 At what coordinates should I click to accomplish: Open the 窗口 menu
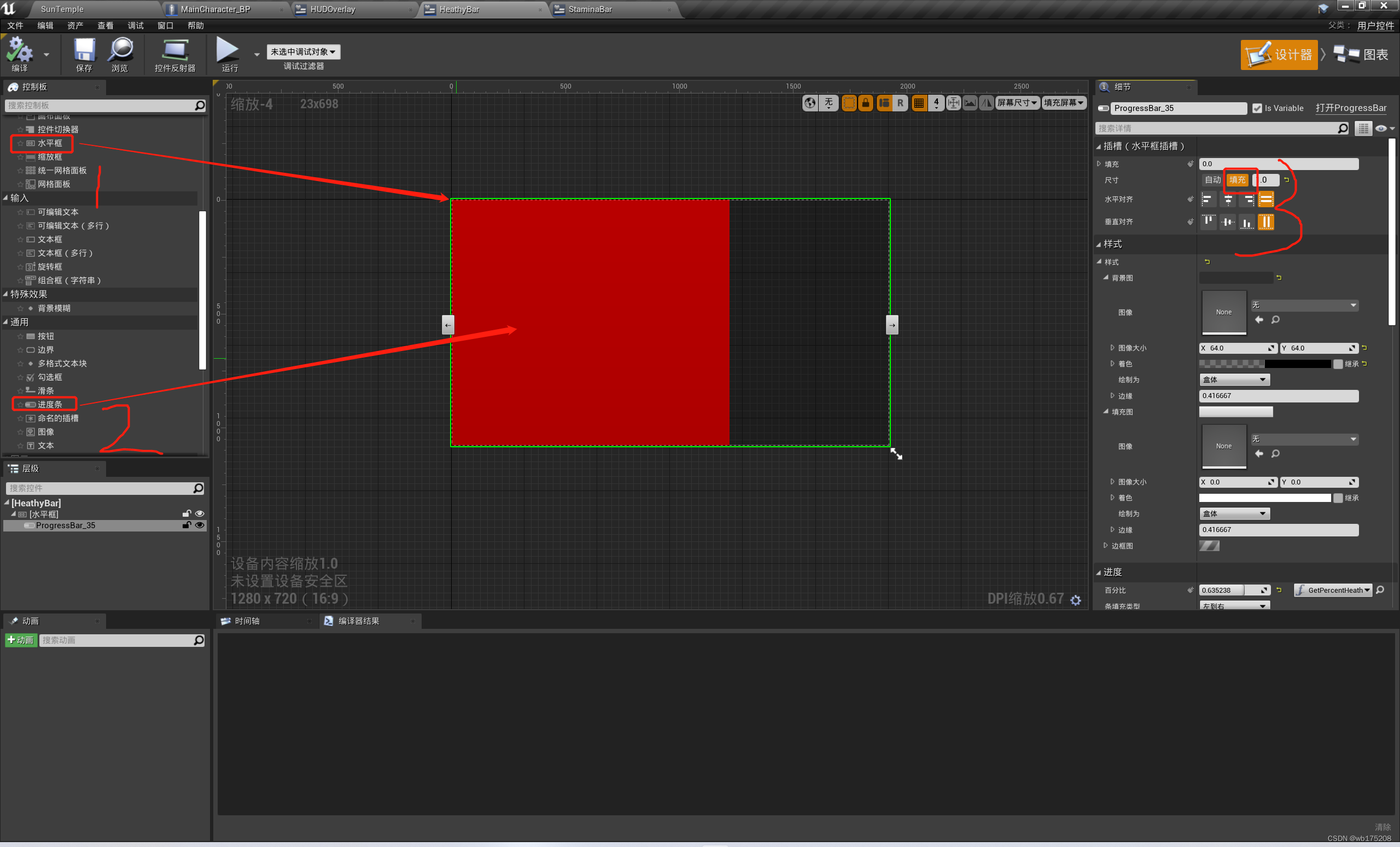tap(165, 25)
